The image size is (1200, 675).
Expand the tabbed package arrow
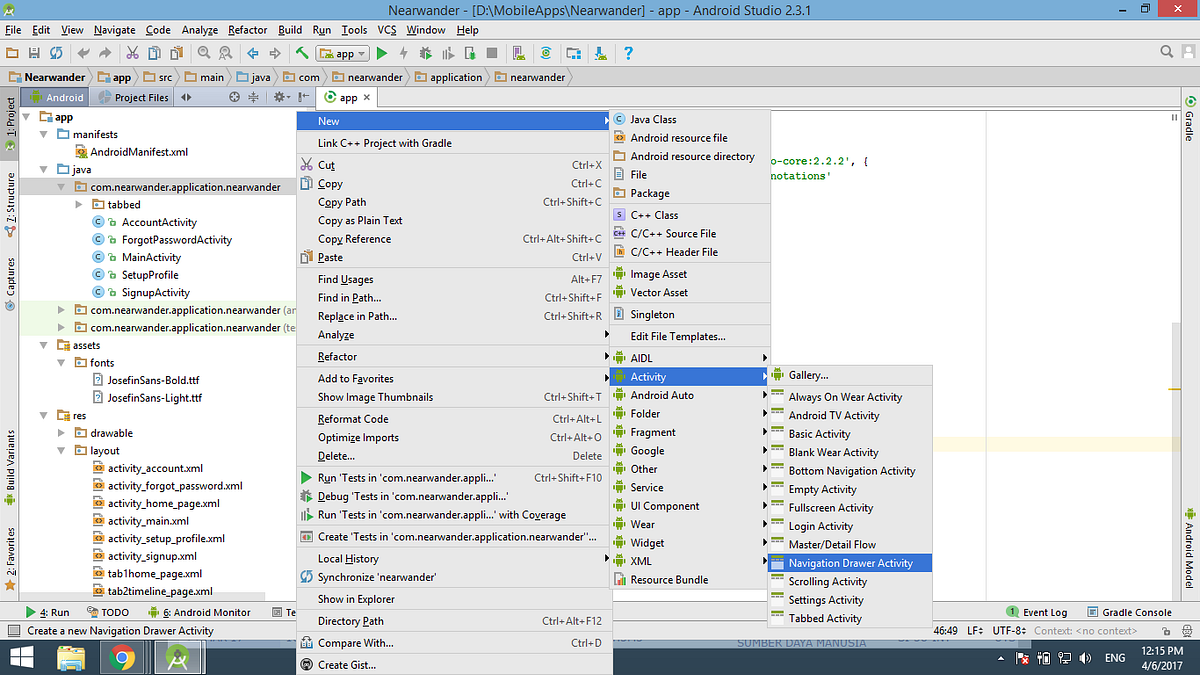[80, 204]
